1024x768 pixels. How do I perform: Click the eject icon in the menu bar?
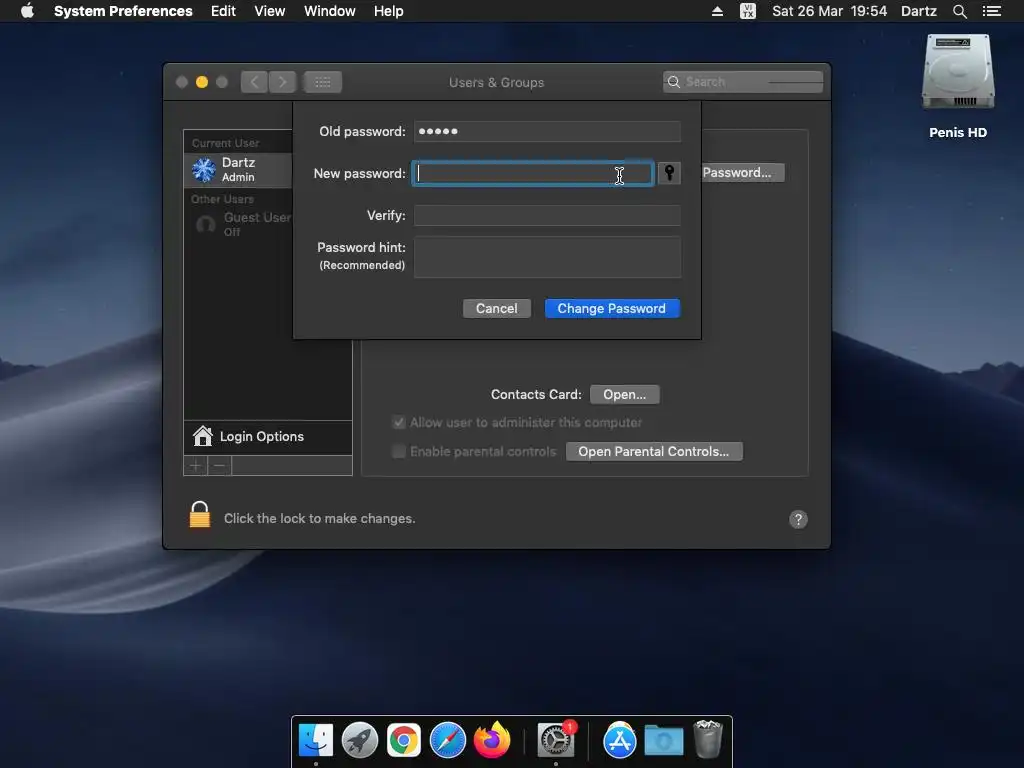coord(717,11)
